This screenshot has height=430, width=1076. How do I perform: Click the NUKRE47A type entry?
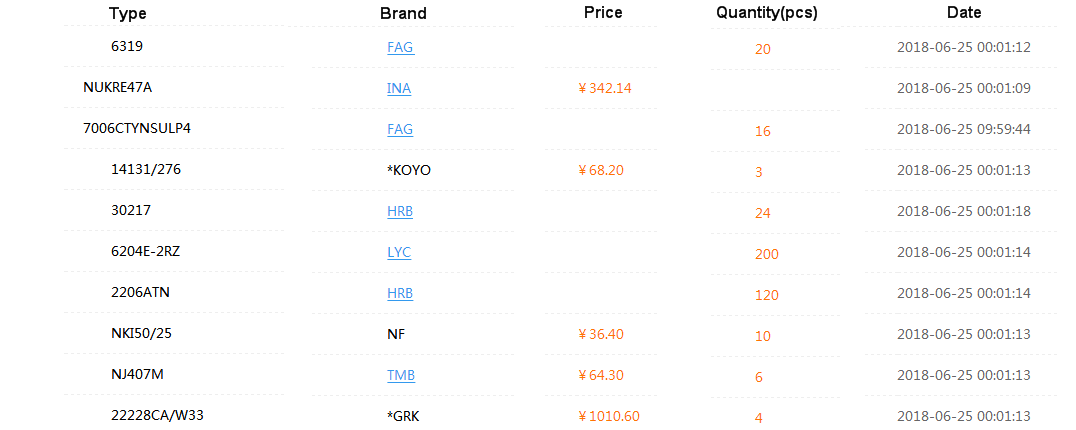tap(117, 87)
